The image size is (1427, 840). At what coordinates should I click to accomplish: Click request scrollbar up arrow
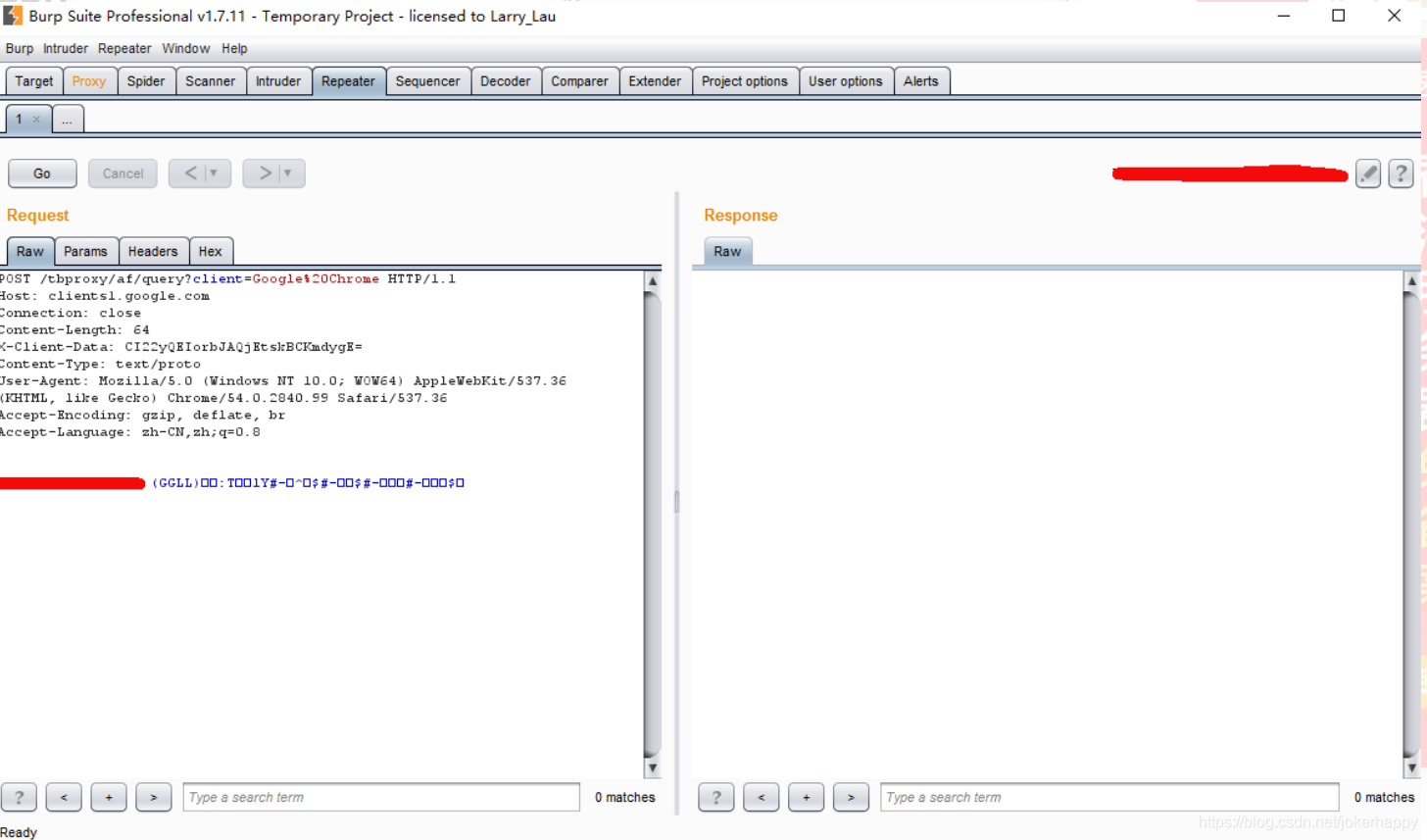(x=653, y=281)
